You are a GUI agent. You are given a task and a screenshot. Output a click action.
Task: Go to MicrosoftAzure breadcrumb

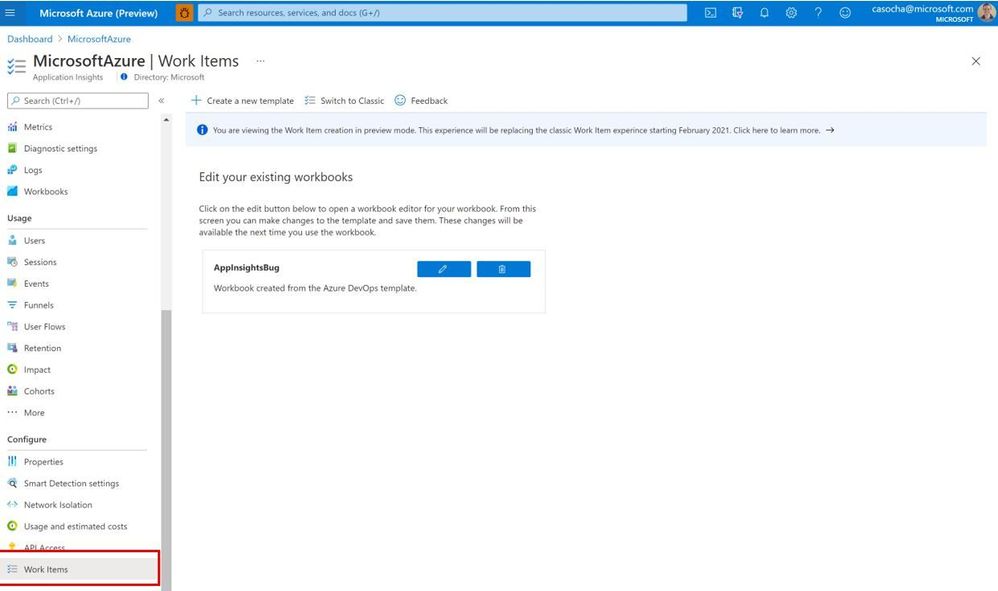pyautogui.click(x=99, y=39)
